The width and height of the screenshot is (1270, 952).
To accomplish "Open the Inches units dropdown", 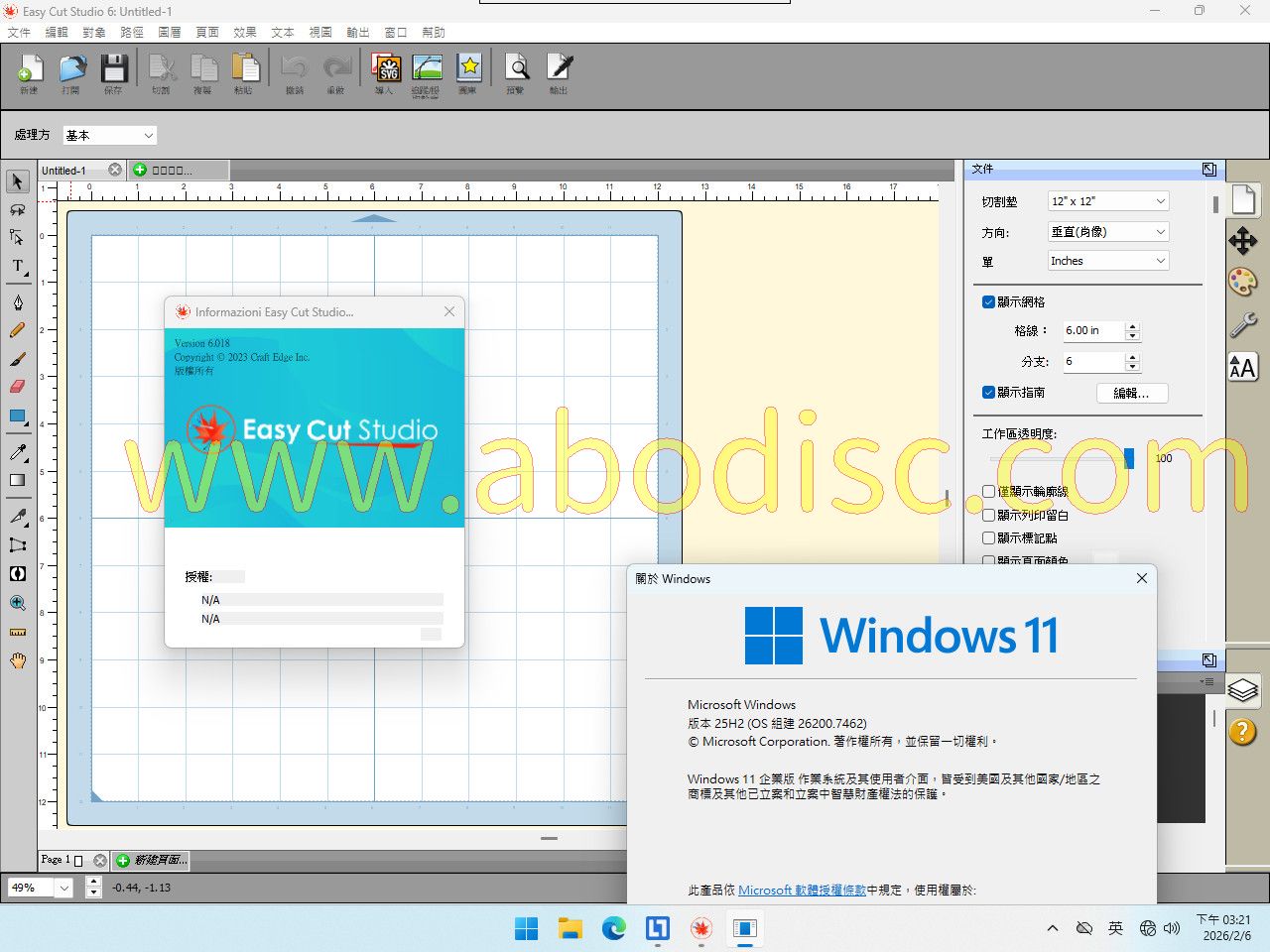I will tap(1108, 261).
